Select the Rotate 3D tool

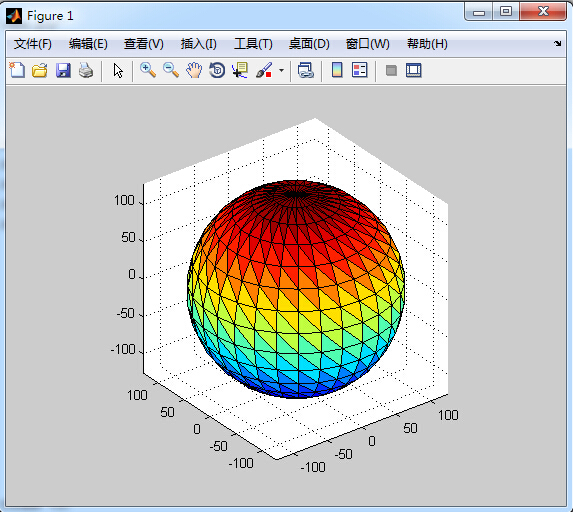217,70
